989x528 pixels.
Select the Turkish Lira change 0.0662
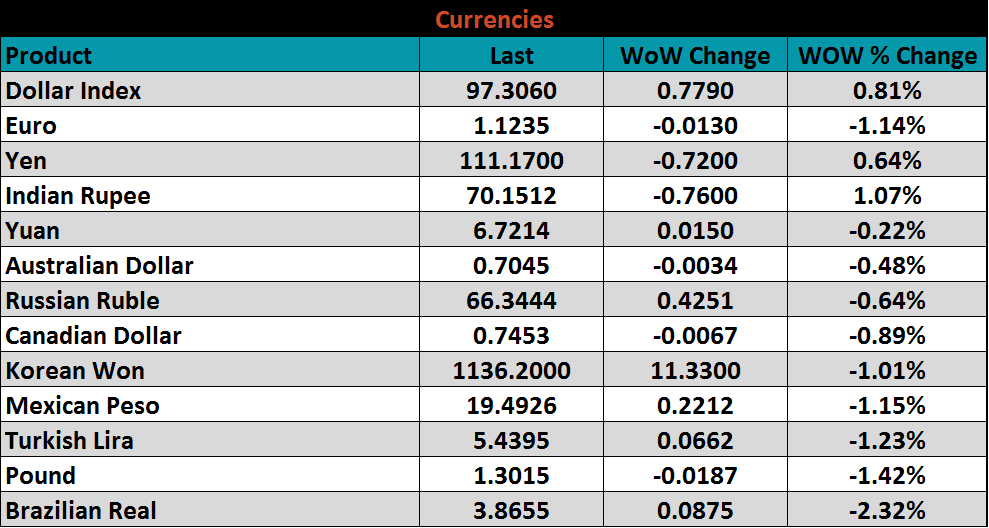(695, 441)
